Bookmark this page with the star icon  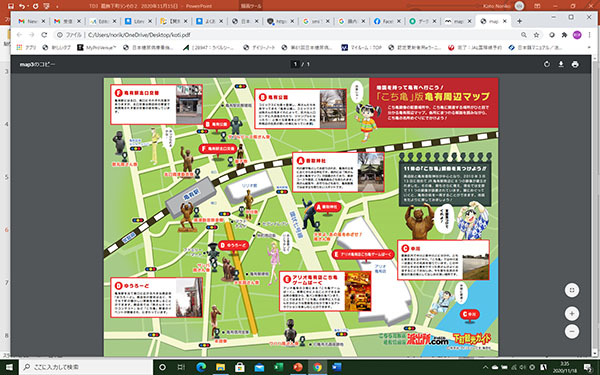(536, 35)
